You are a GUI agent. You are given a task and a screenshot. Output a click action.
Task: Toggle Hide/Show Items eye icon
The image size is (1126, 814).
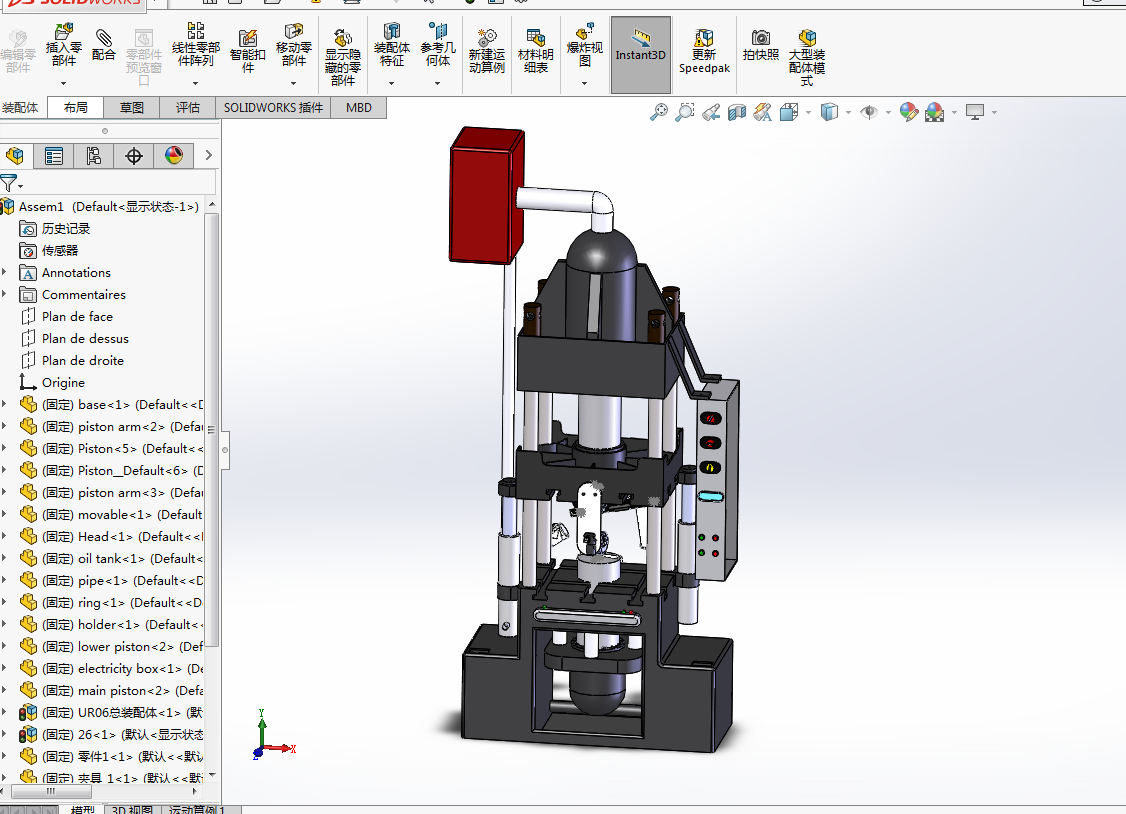pos(869,112)
